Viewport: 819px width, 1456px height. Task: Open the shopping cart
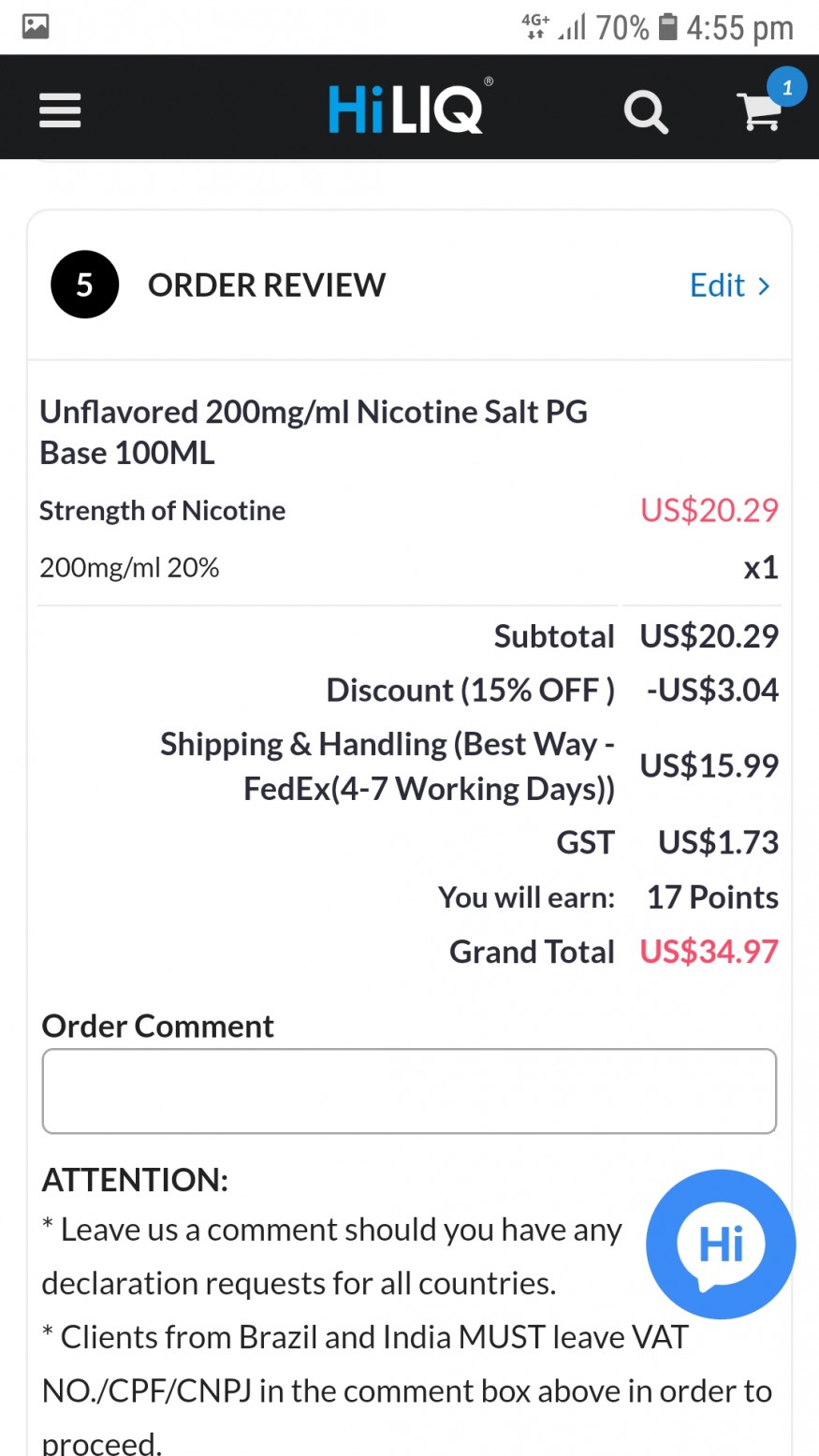tap(759, 114)
